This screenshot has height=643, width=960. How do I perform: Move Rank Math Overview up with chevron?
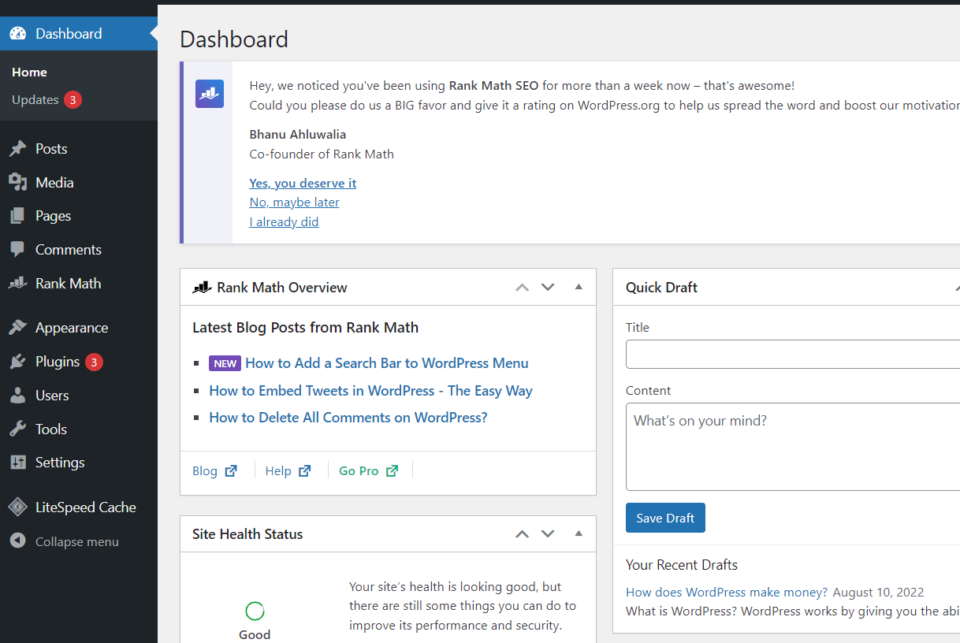521,287
